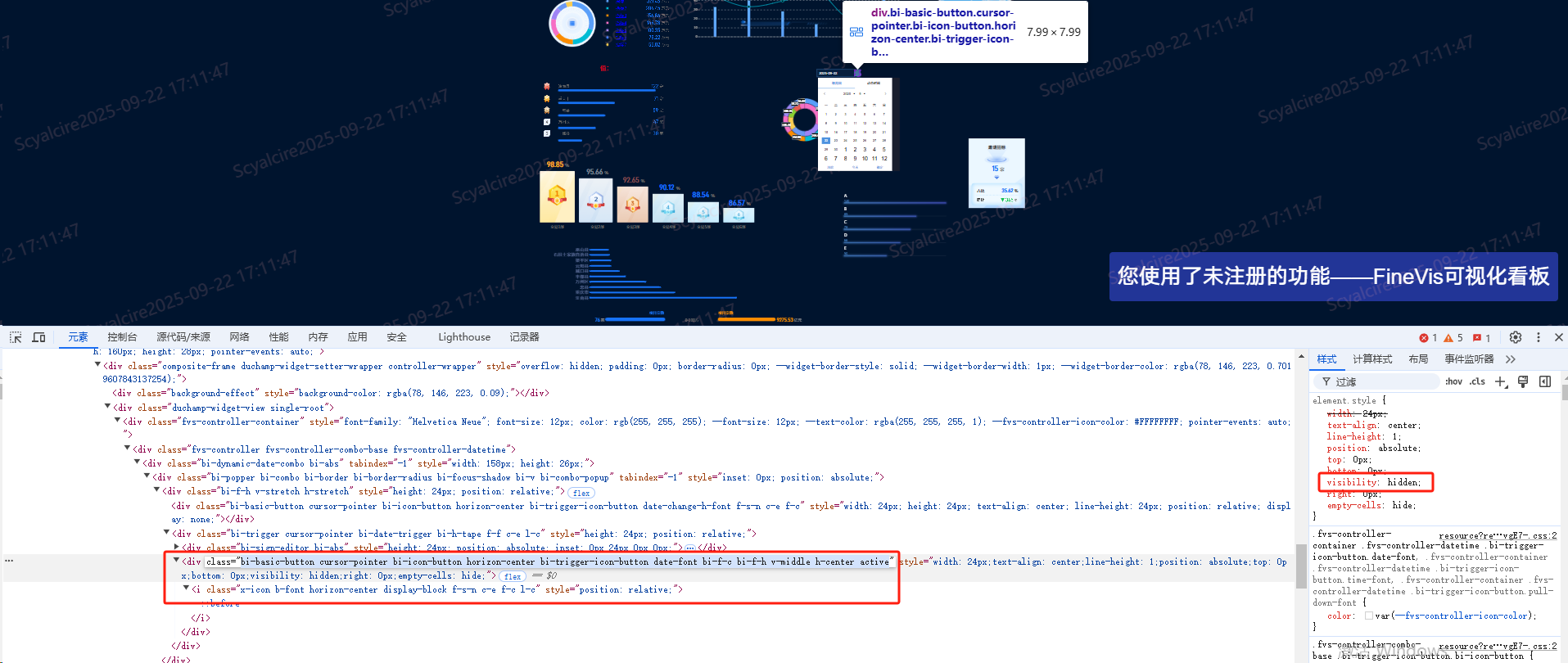Open the DevTools three-dot customize menu

[1538, 337]
